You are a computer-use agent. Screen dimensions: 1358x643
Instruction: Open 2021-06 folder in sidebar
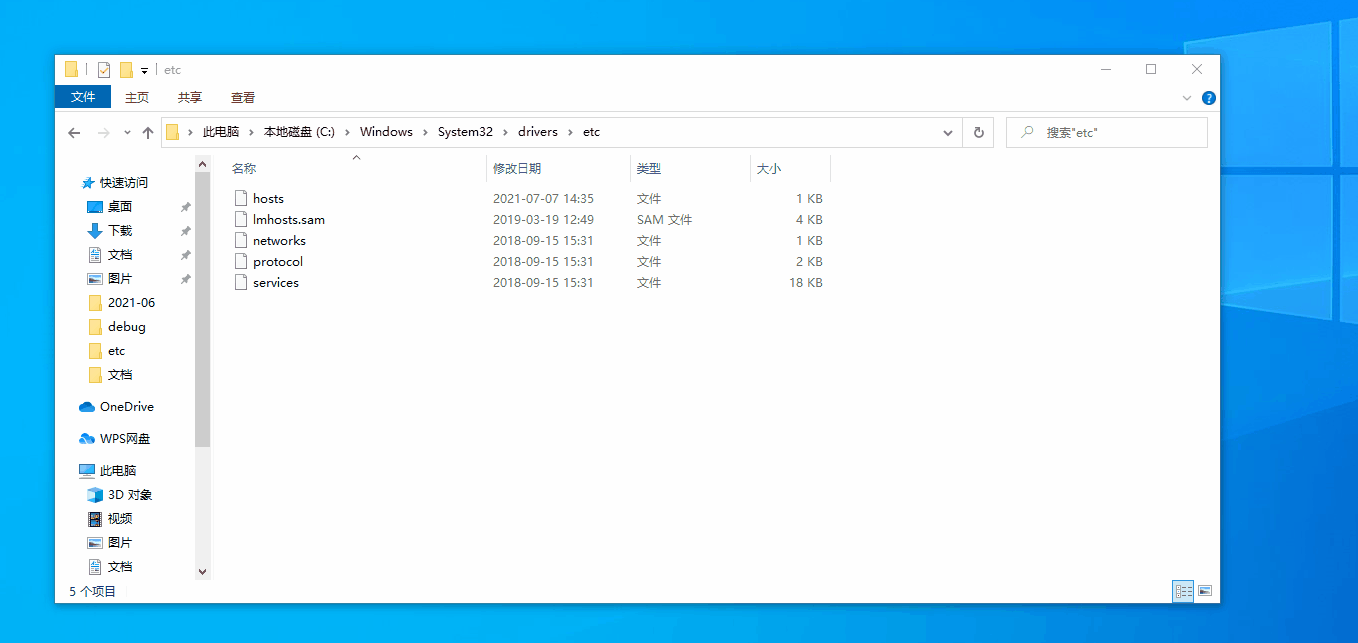click(x=131, y=302)
